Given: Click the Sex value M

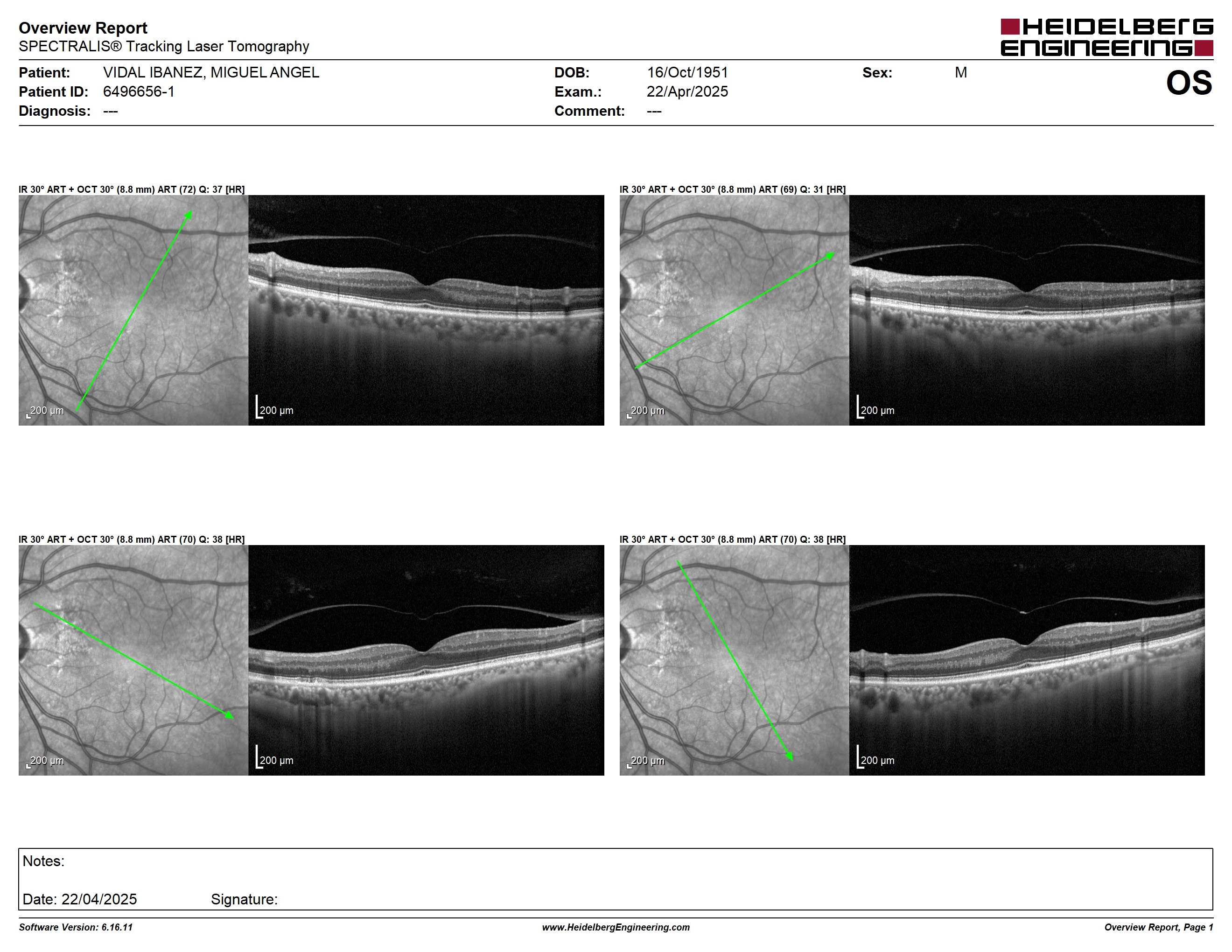Looking at the screenshot, I should pos(961,72).
